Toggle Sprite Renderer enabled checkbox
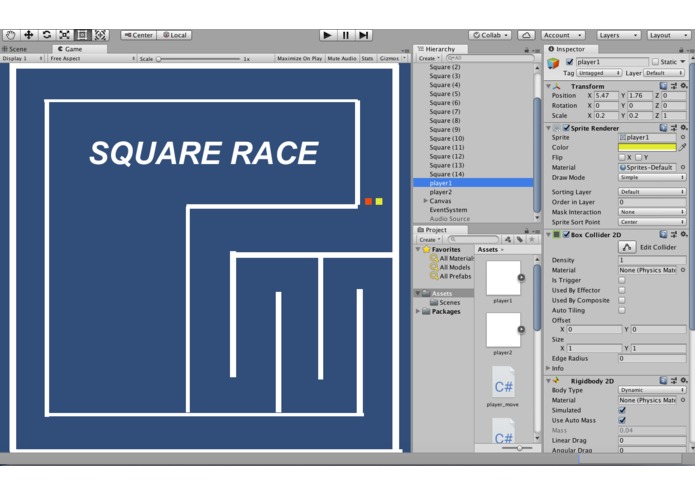 tap(566, 128)
